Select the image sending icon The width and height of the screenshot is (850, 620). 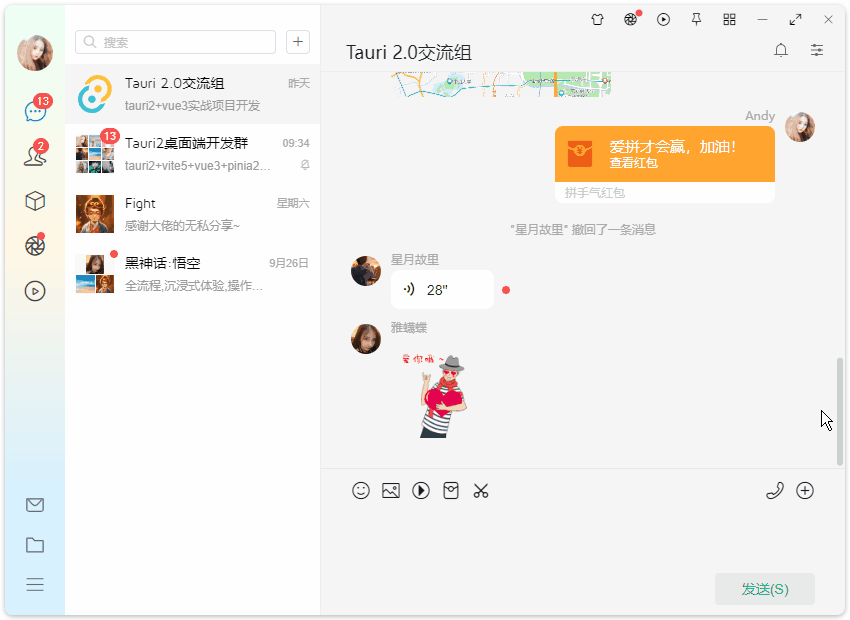391,490
